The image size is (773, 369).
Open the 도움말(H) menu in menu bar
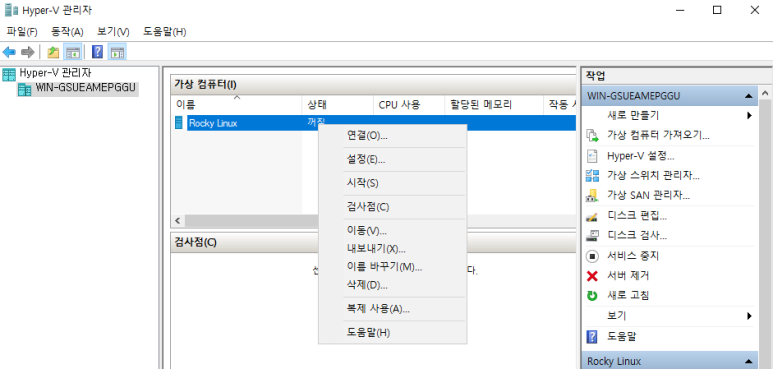click(164, 32)
